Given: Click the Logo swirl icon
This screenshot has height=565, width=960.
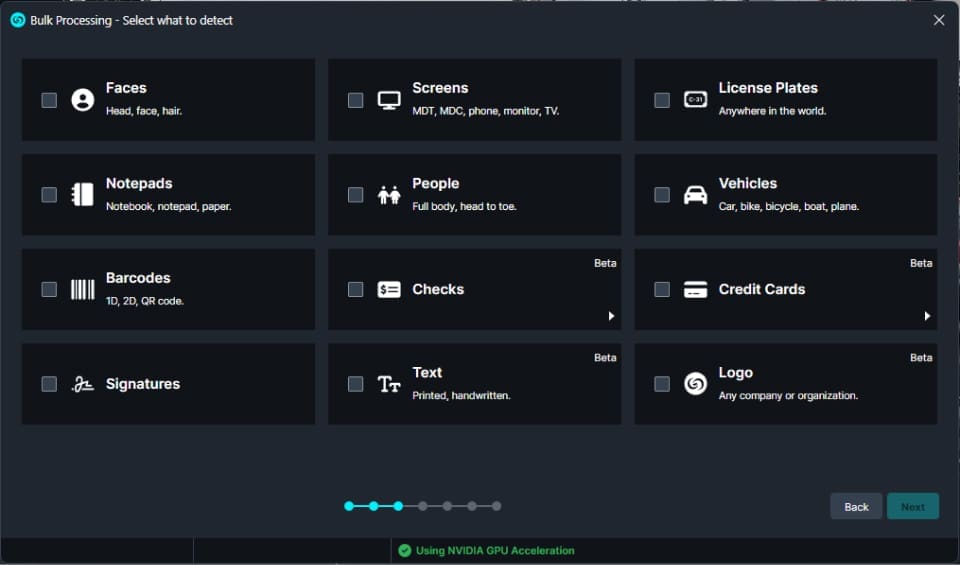Looking at the screenshot, I should pyautogui.click(x=695, y=384).
